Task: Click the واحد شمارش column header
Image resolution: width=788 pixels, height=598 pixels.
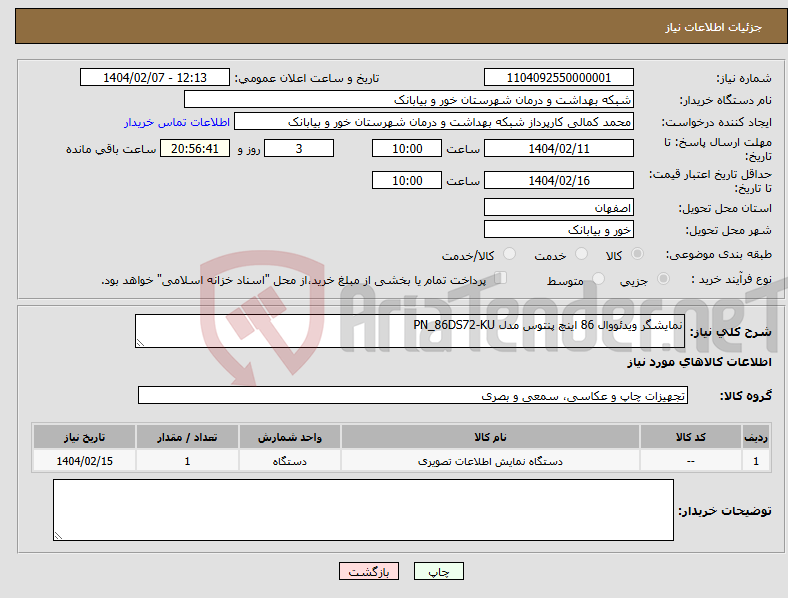Action: click(x=290, y=437)
